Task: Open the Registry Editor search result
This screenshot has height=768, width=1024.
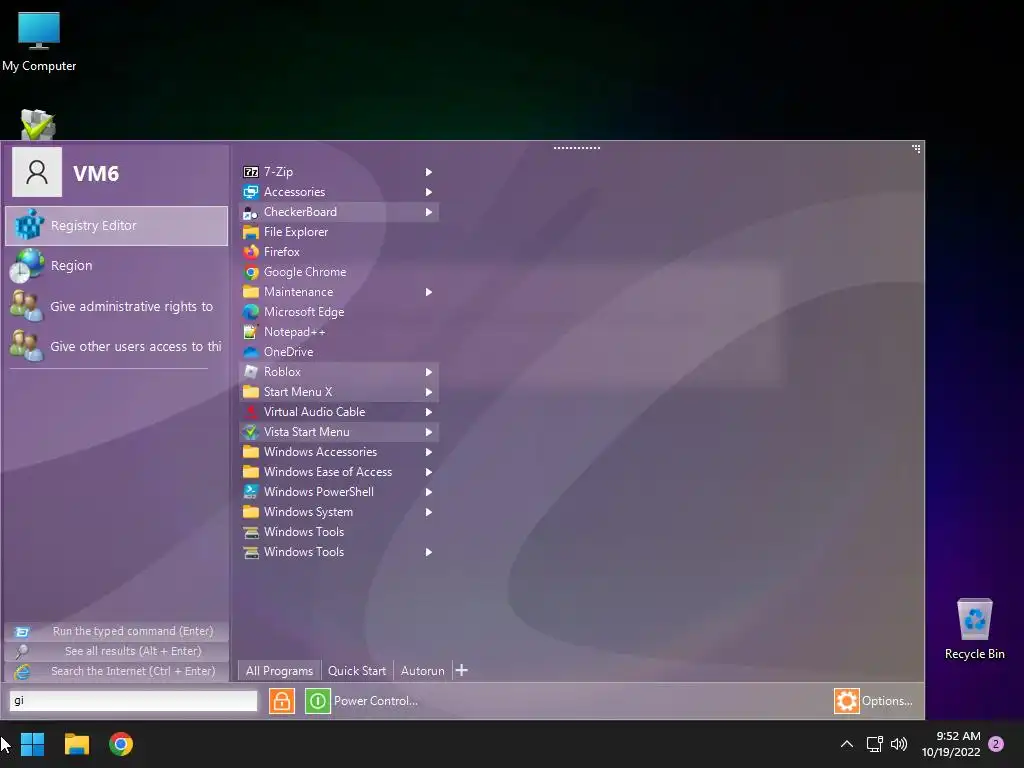Action: [117, 226]
